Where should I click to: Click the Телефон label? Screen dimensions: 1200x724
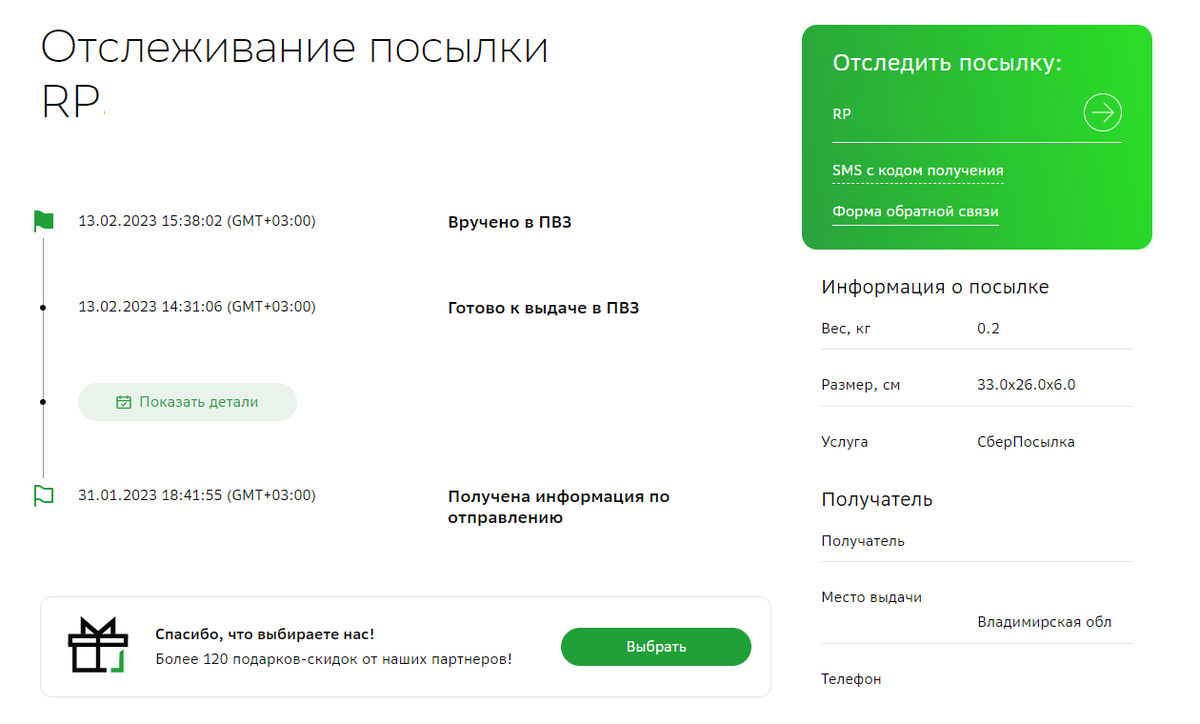click(851, 679)
